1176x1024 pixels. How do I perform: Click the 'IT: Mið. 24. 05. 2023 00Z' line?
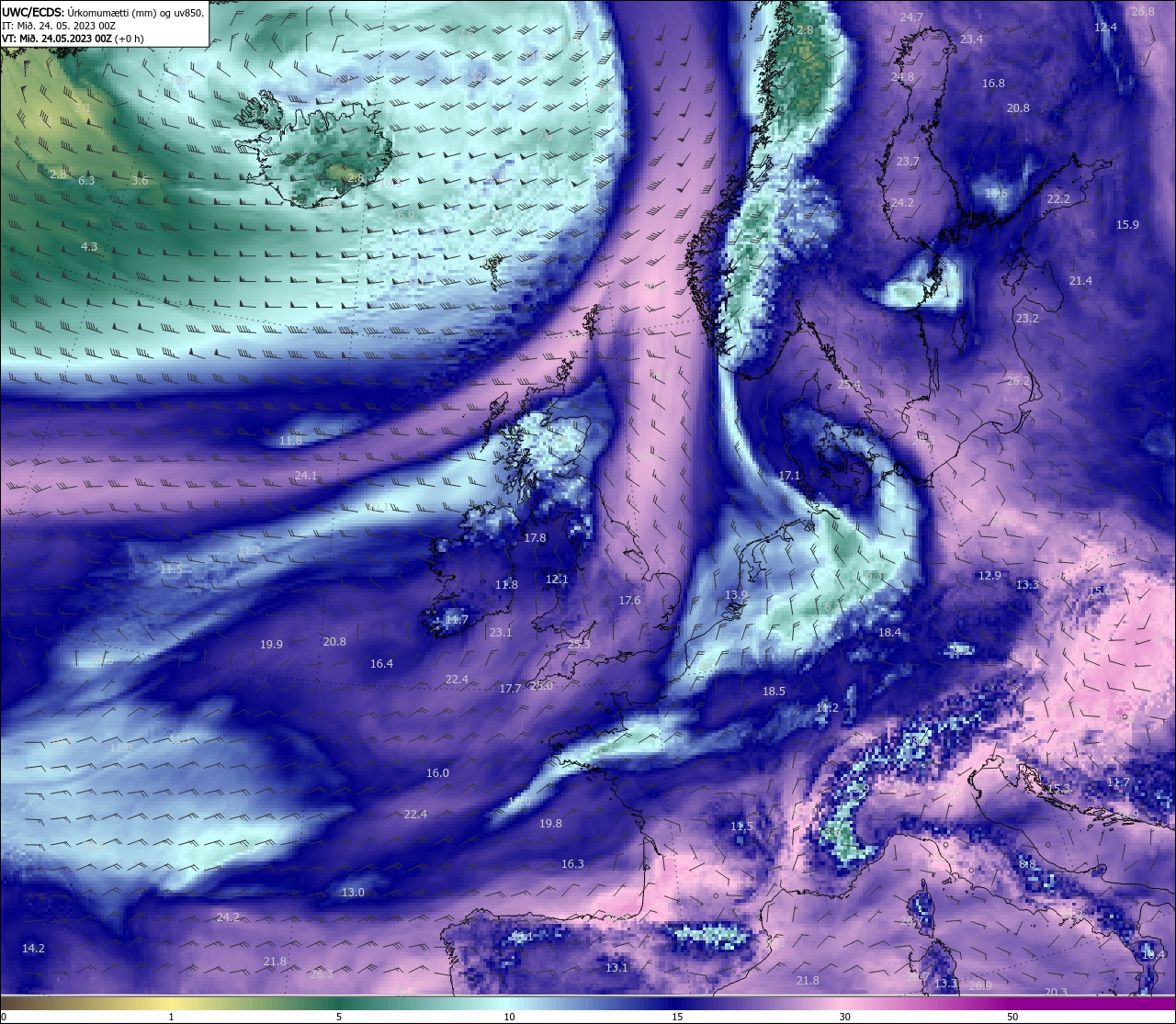(x=59, y=26)
